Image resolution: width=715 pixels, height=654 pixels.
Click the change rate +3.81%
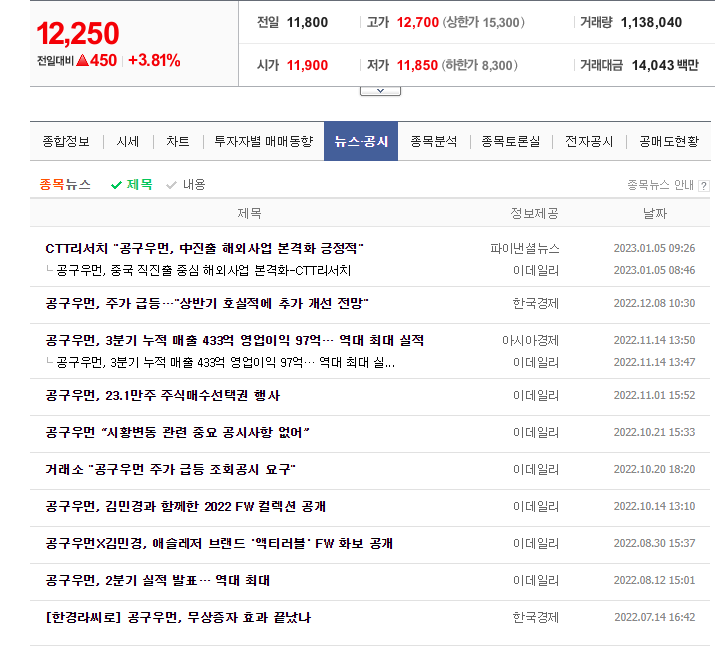[155, 60]
